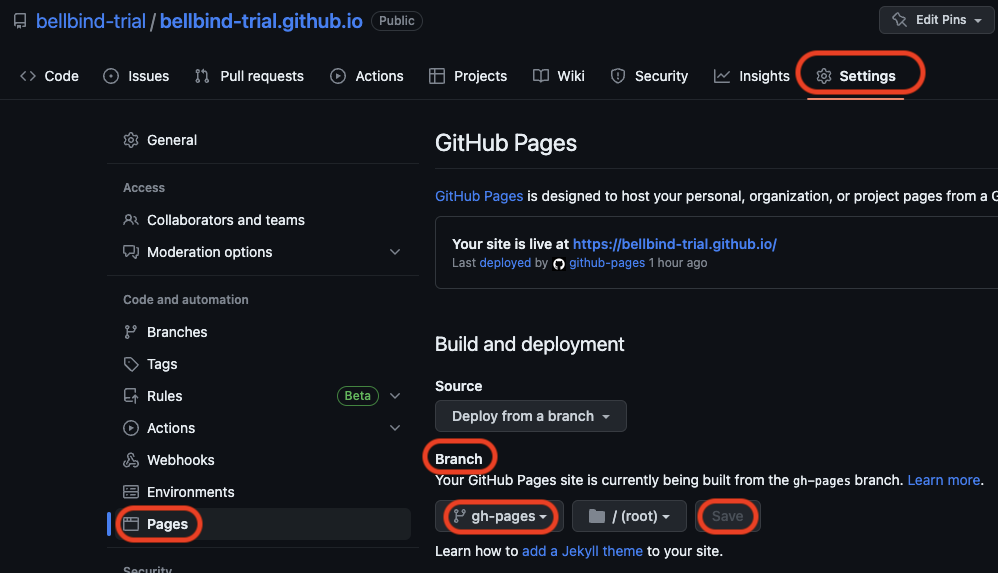Viewport: 998px width, 573px height.
Task: Click the Settings gear icon in top nav
Action: [x=824, y=76]
